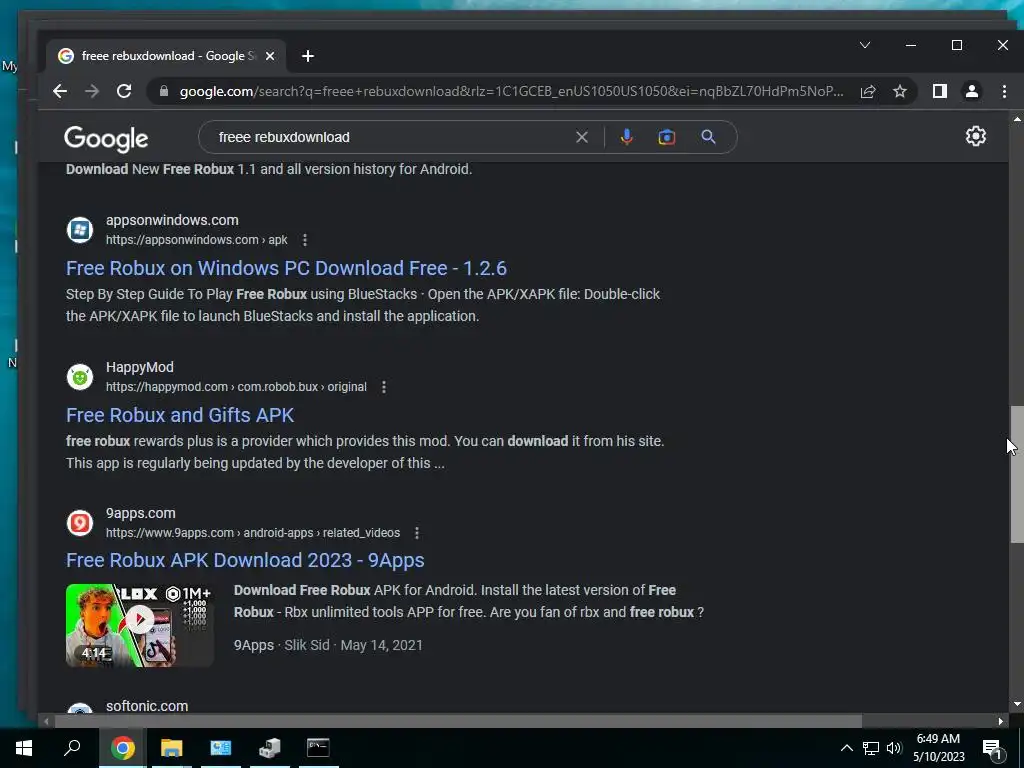Click the vertical scrollbar thumb
The width and height of the screenshot is (1024, 768).
[x=1017, y=474]
